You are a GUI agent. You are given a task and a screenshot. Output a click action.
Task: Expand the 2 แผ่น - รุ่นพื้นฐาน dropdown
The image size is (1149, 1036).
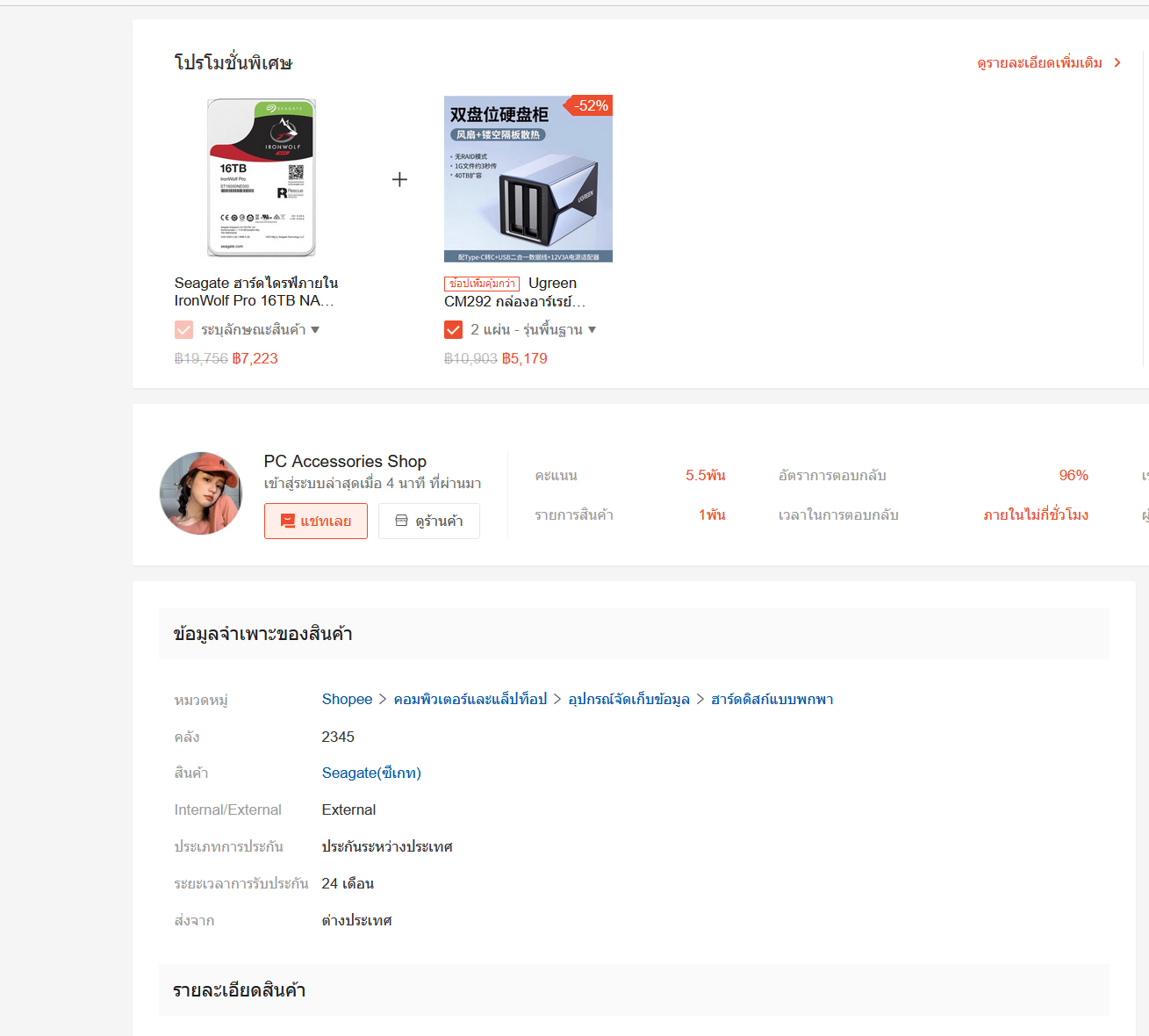533,330
